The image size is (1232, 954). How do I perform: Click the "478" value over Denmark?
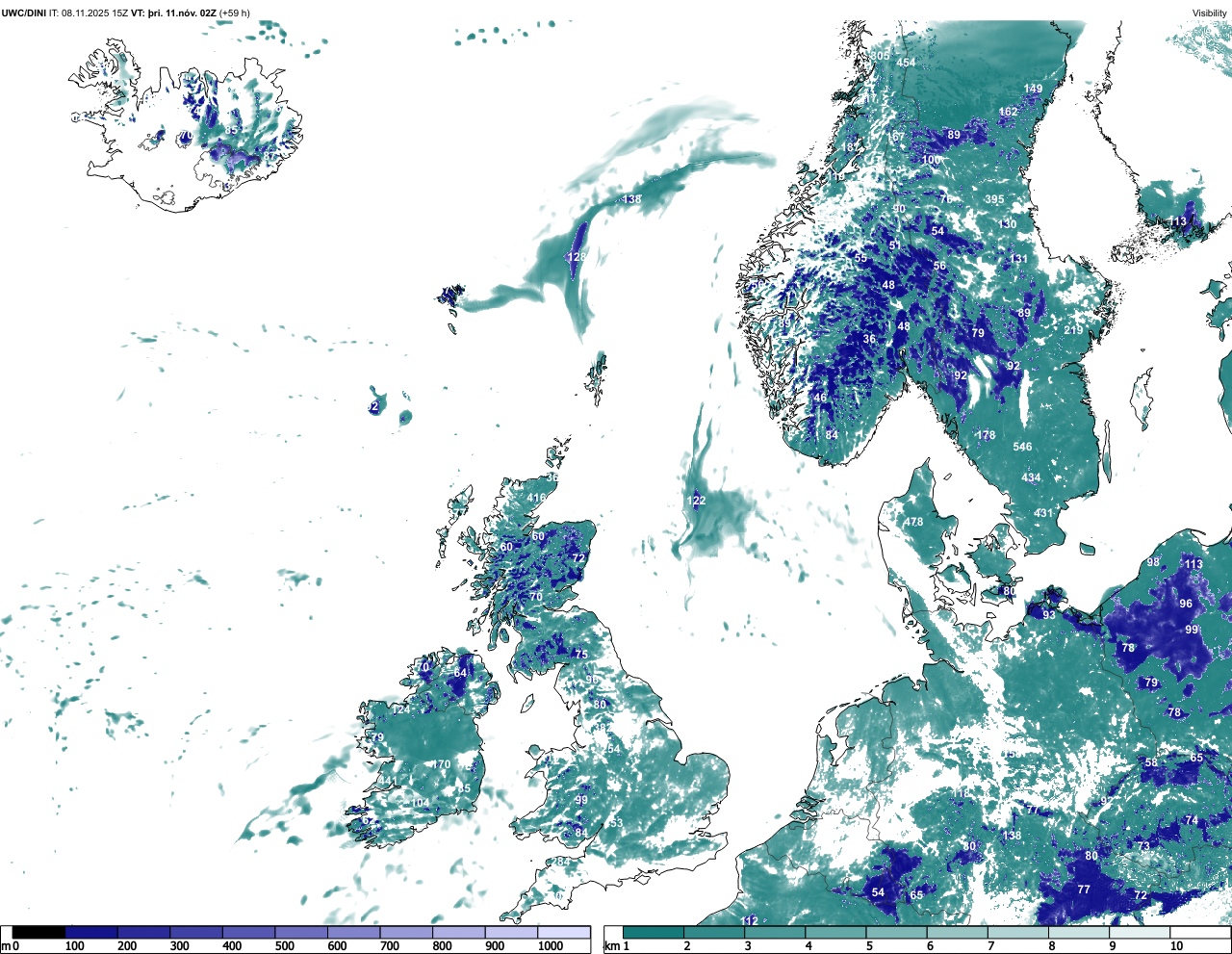(913, 522)
